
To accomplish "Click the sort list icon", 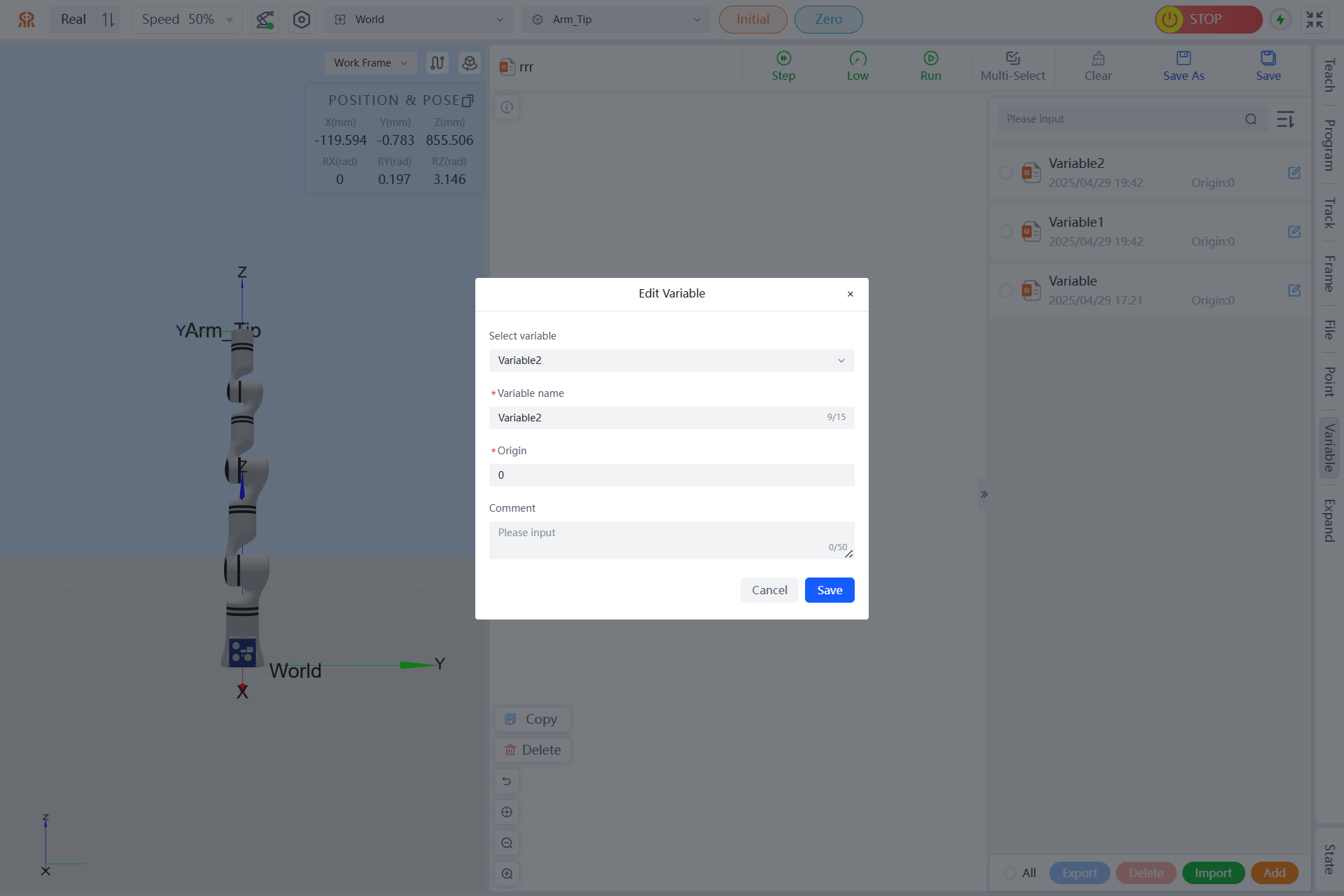I will pyautogui.click(x=1285, y=119).
